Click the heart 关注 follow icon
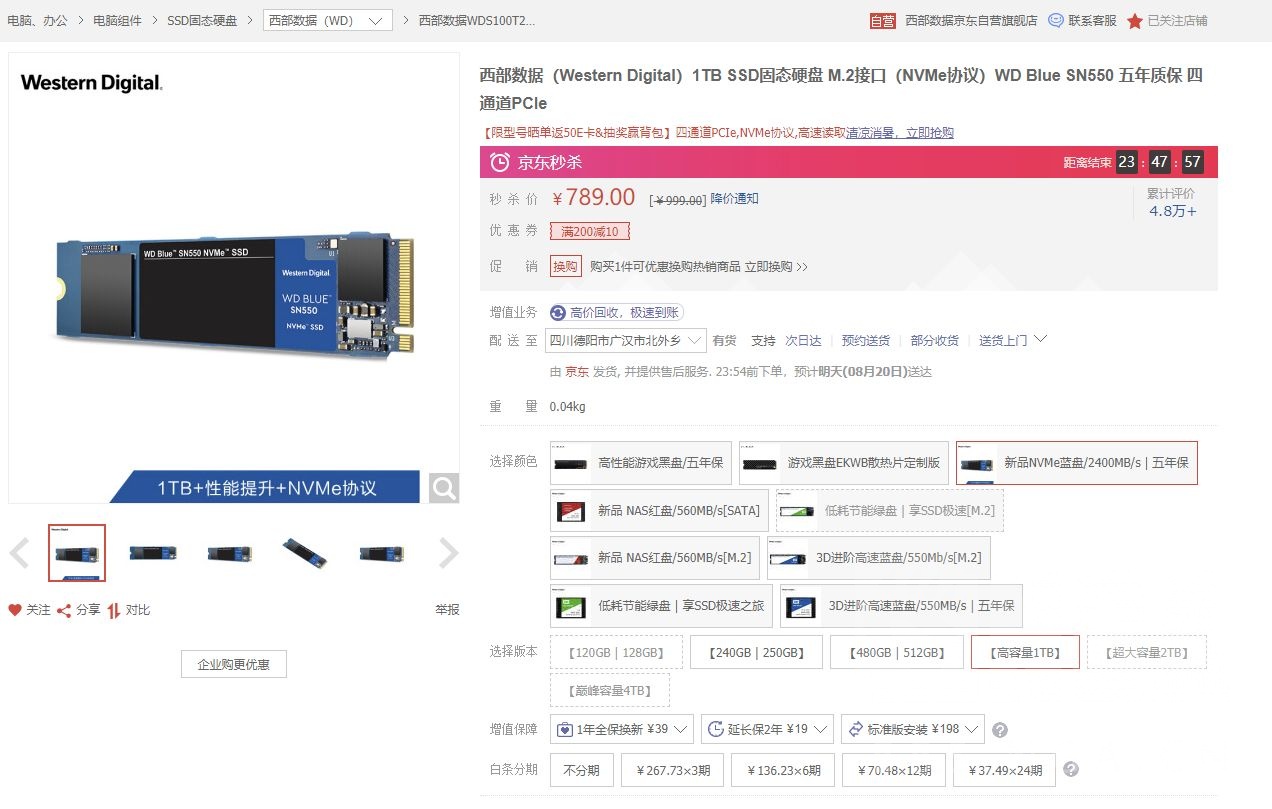Viewport: 1272px width, 809px height. click(x=14, y=610)
